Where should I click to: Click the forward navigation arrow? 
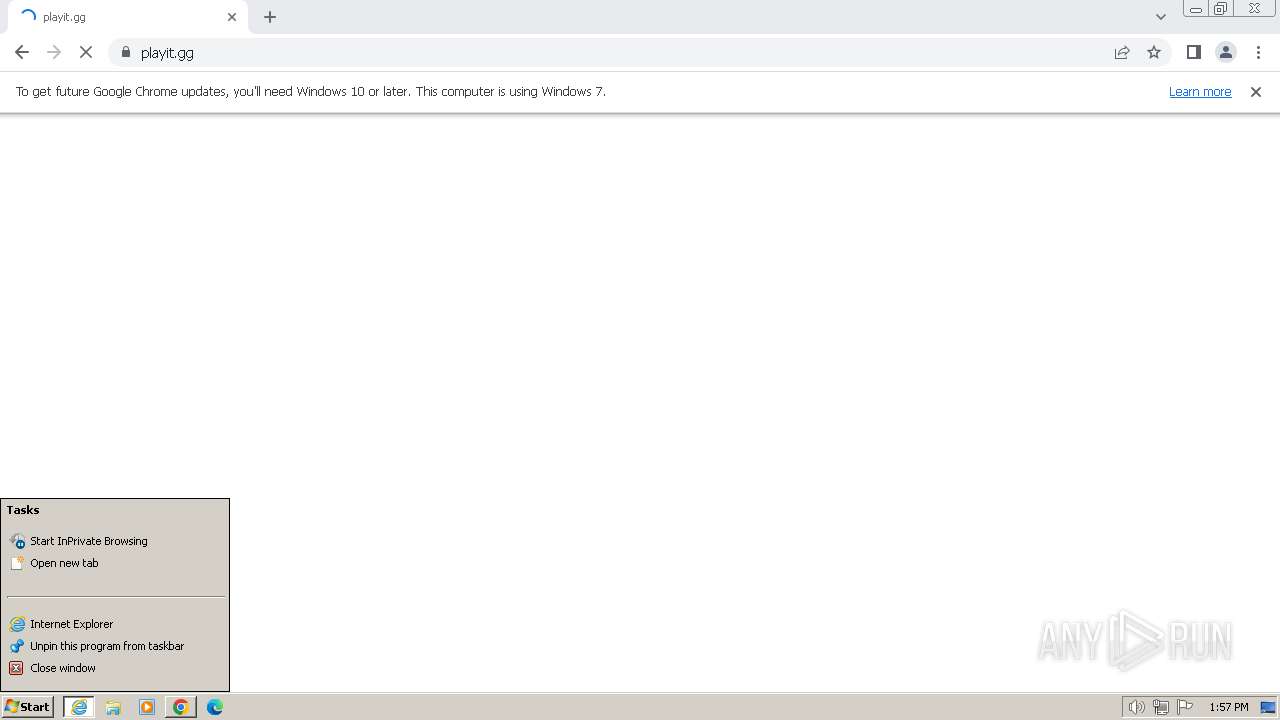tap(54, 52)
